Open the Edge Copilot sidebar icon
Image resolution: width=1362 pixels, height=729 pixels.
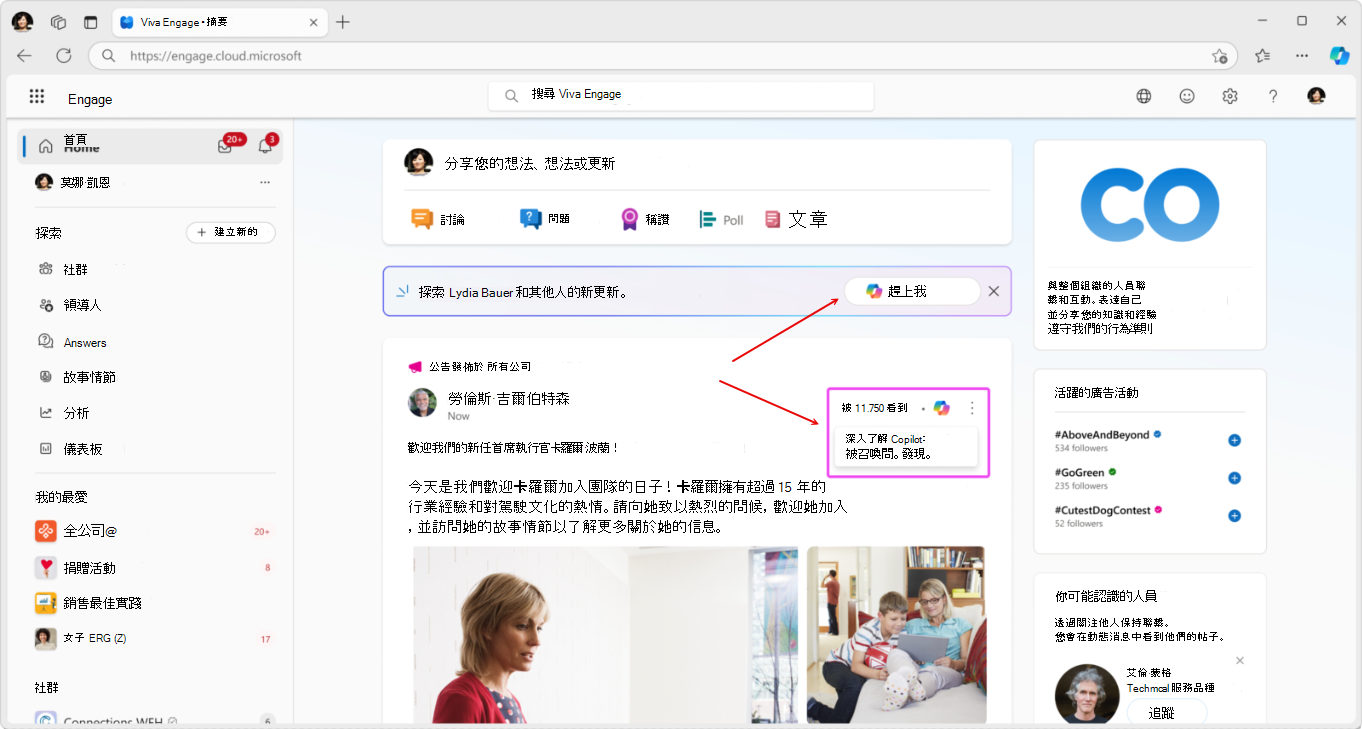click(1339, 56)
